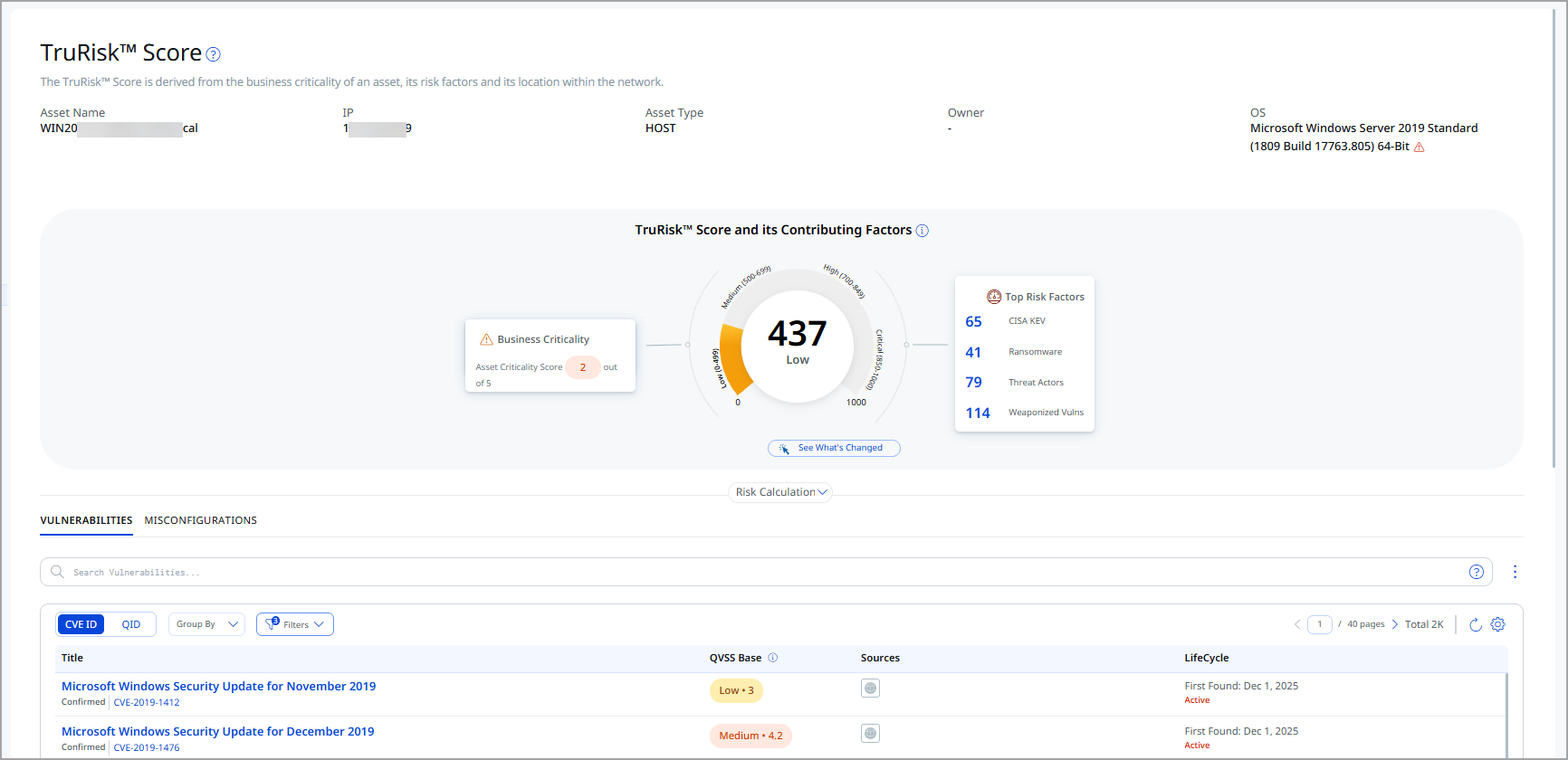The width and height of the screenshot is (1568, 760).
Task: Click the Total 2K text
Action: pos(1424,624)
